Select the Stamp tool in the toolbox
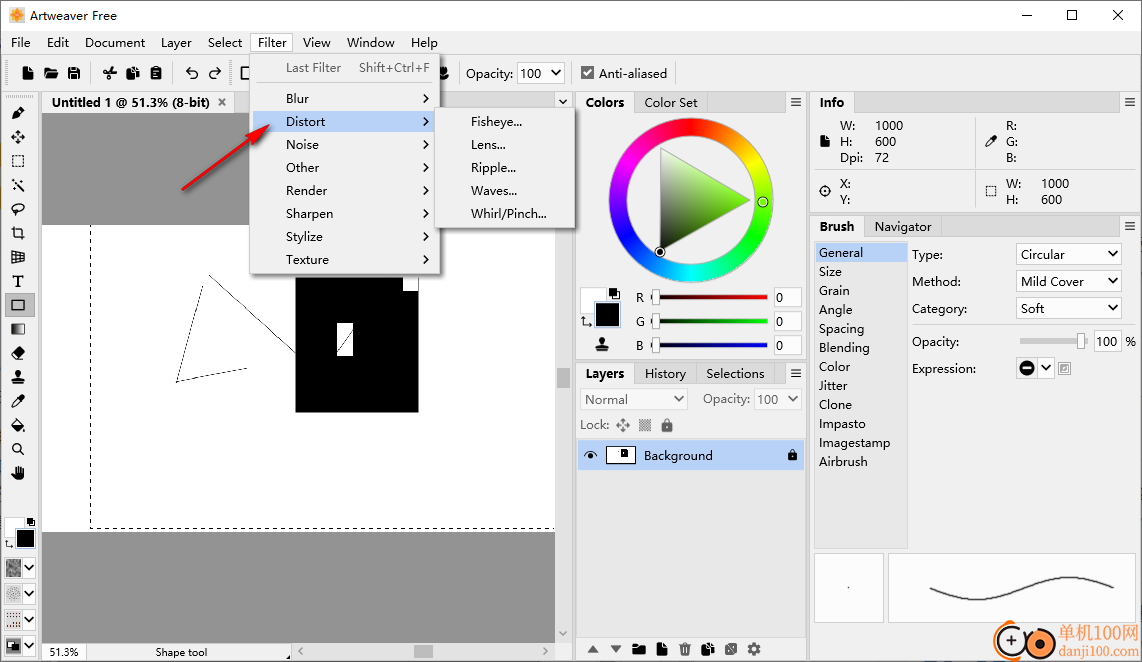 18,377
